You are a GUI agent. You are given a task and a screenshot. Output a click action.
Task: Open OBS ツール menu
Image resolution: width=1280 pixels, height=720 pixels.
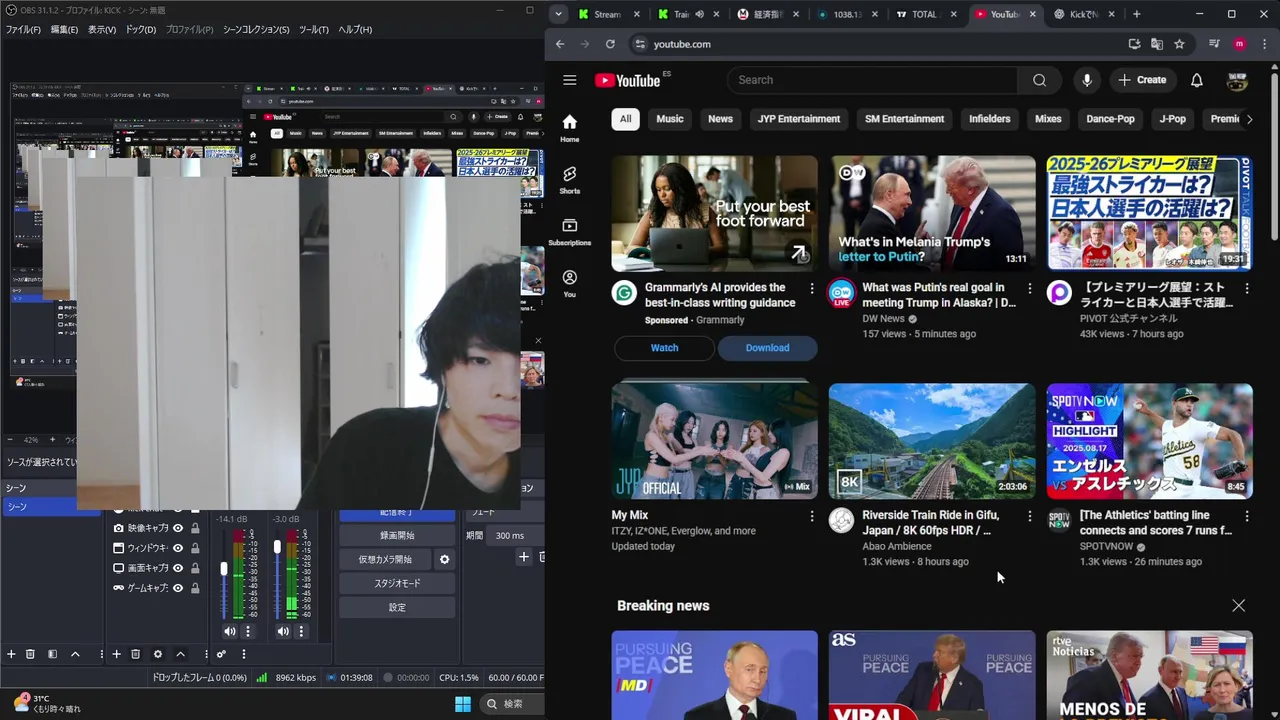[314, 30]
